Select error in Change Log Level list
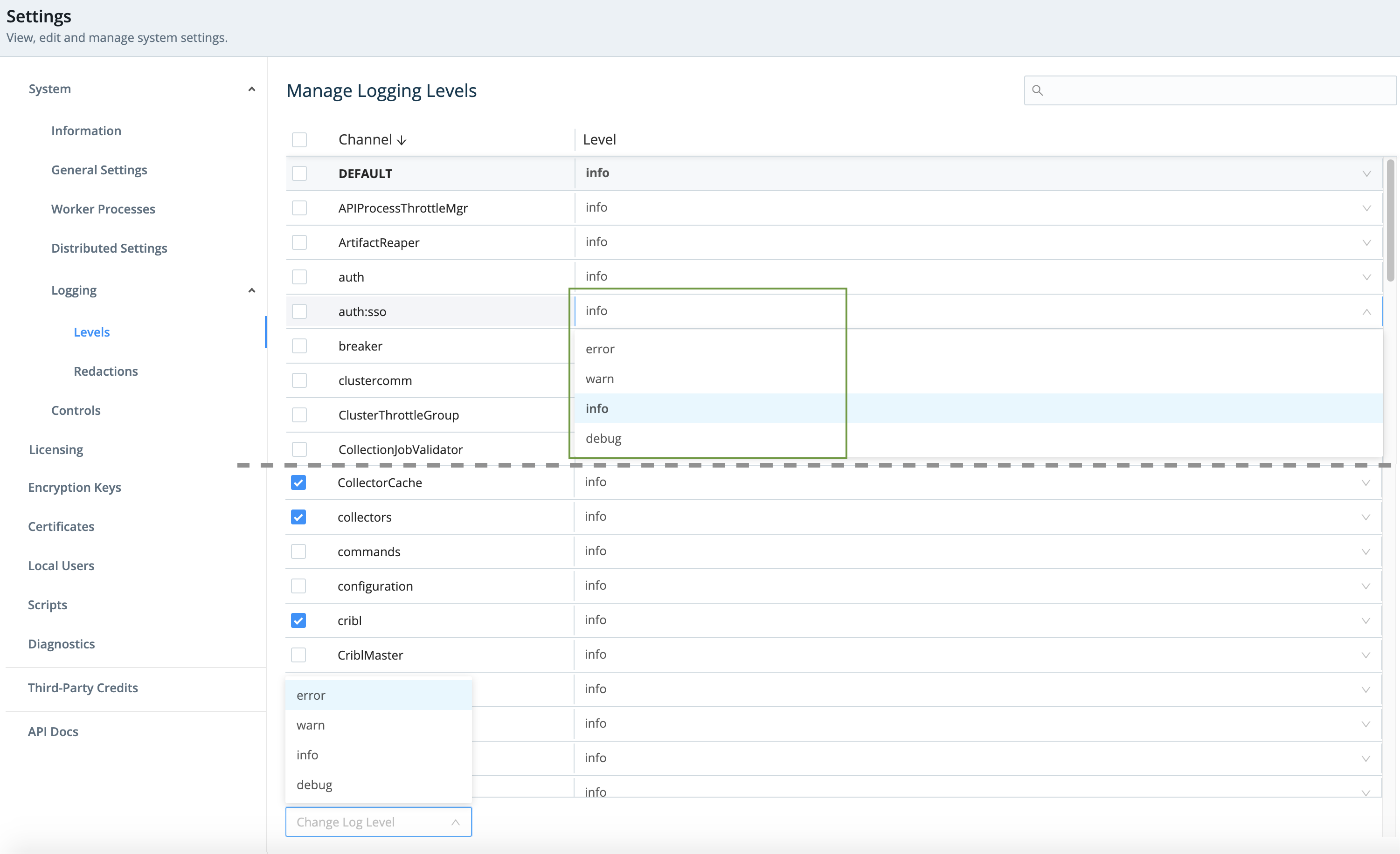Image resolution: width=1400 pixels, height=854 pixels. 378,695
